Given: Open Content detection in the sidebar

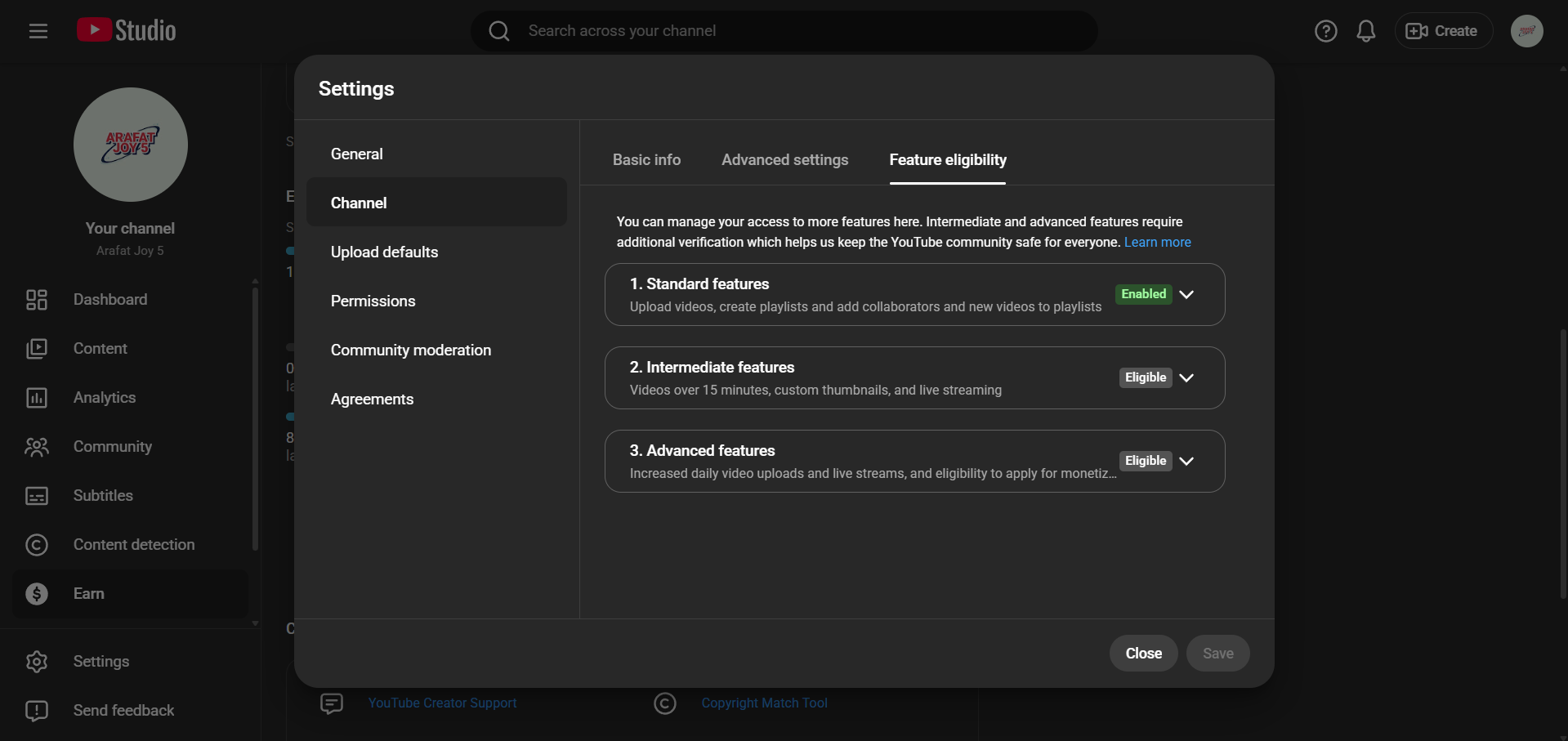Looking at the screenshot, I should tap(134, 545).
